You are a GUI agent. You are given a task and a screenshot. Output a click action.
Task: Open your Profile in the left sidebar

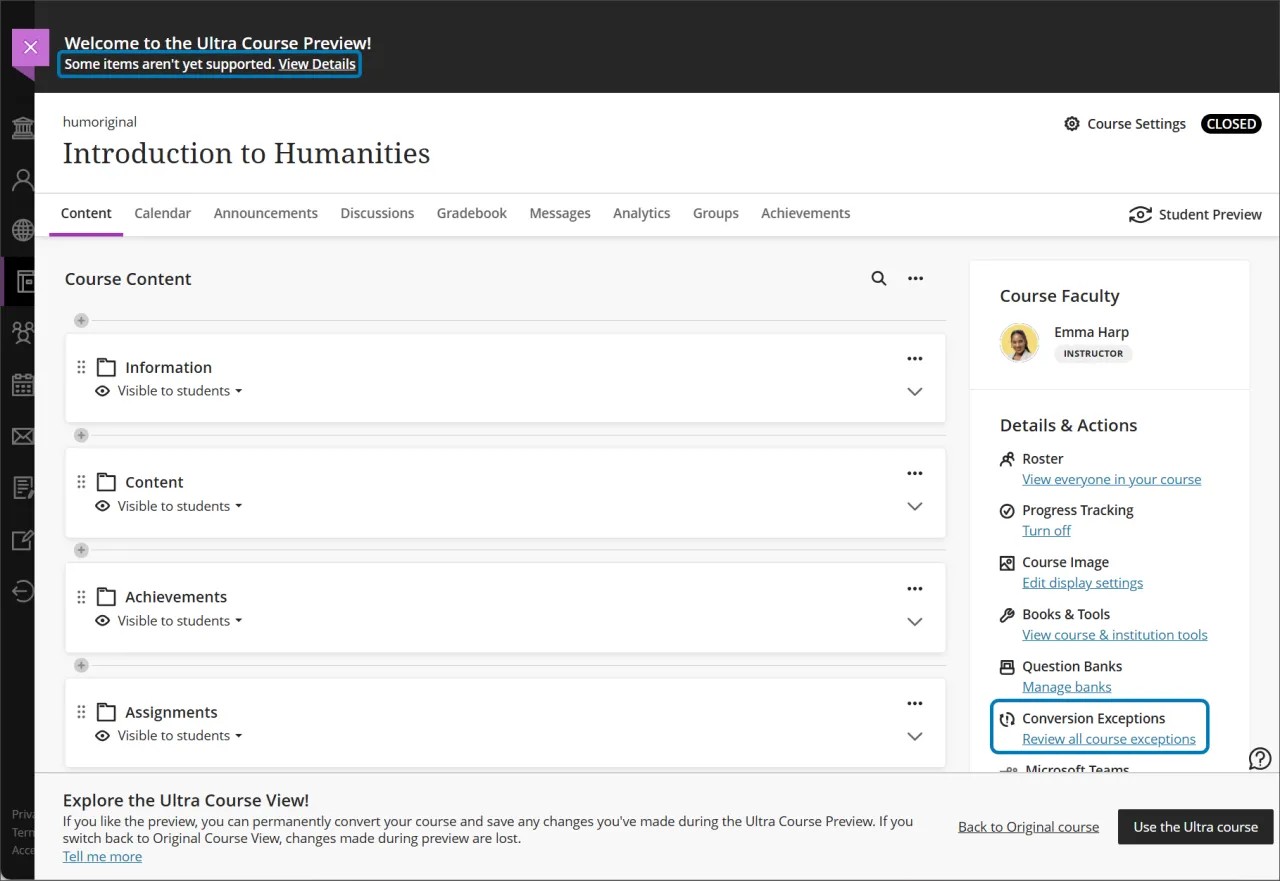coord(21,179)
